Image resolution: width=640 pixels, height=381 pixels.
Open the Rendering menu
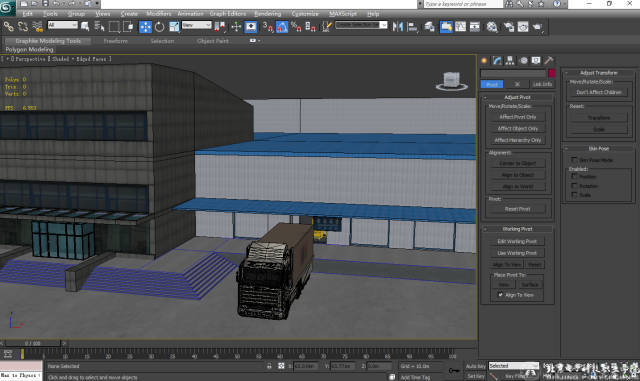[x=267, y=14]
